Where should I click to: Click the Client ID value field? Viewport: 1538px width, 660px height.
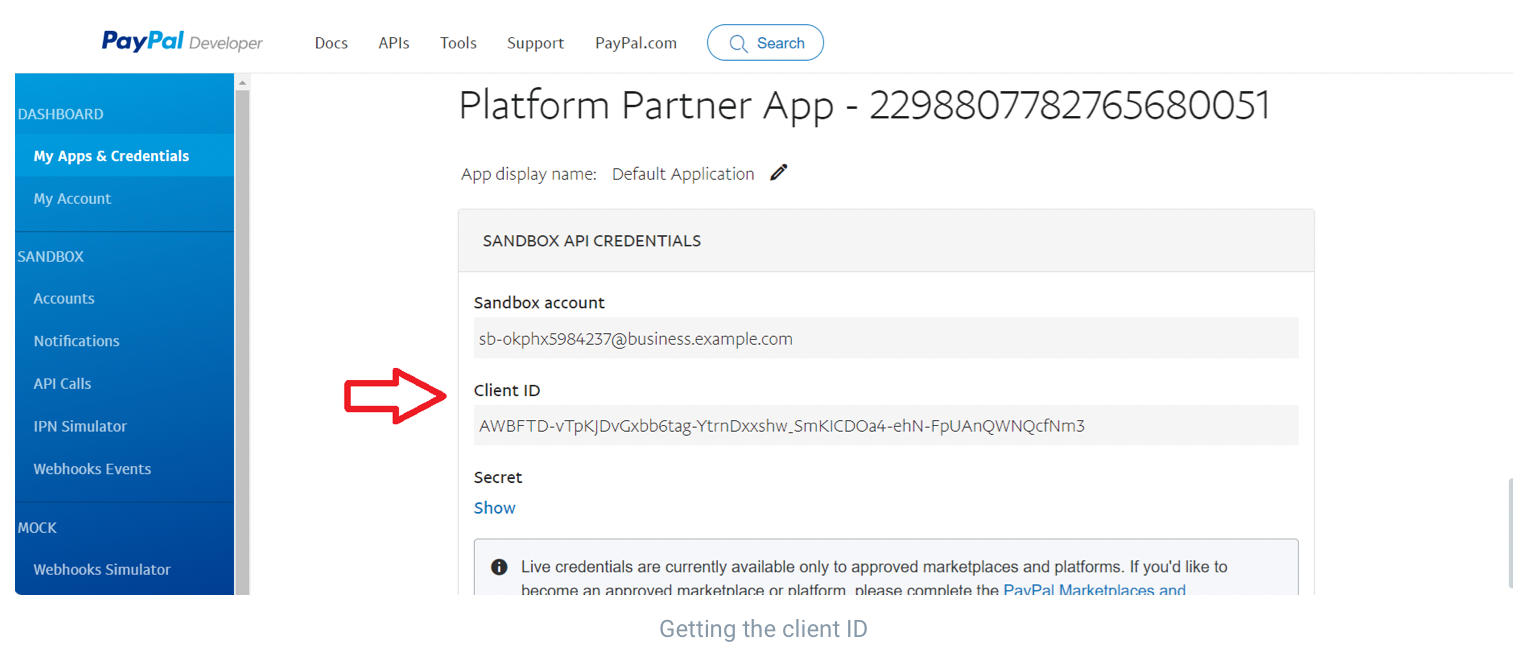(885, 425)
